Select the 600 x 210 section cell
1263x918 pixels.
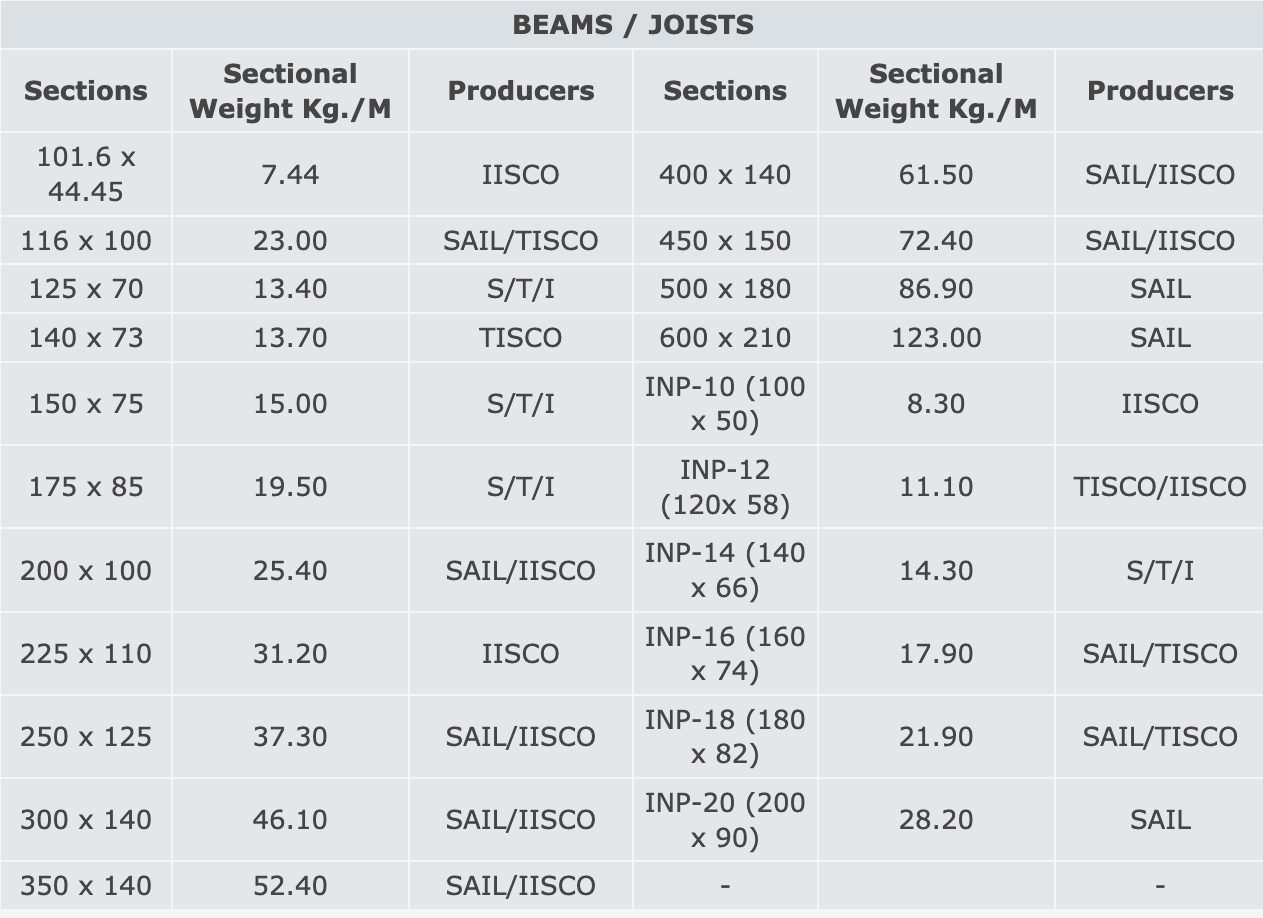[724, 338]
